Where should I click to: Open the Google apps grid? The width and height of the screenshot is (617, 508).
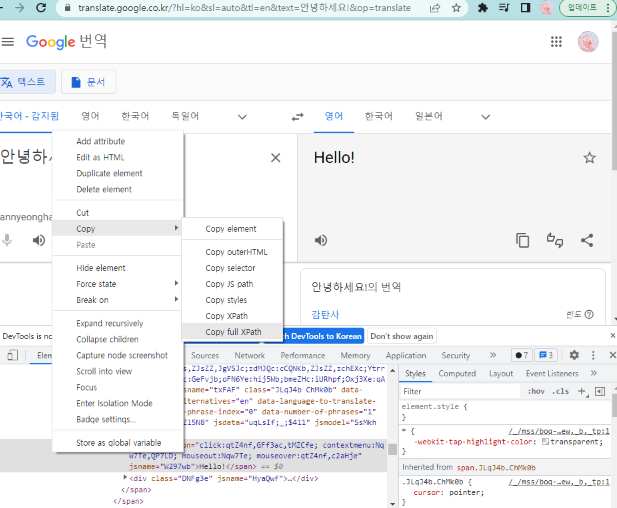(556, 41)
